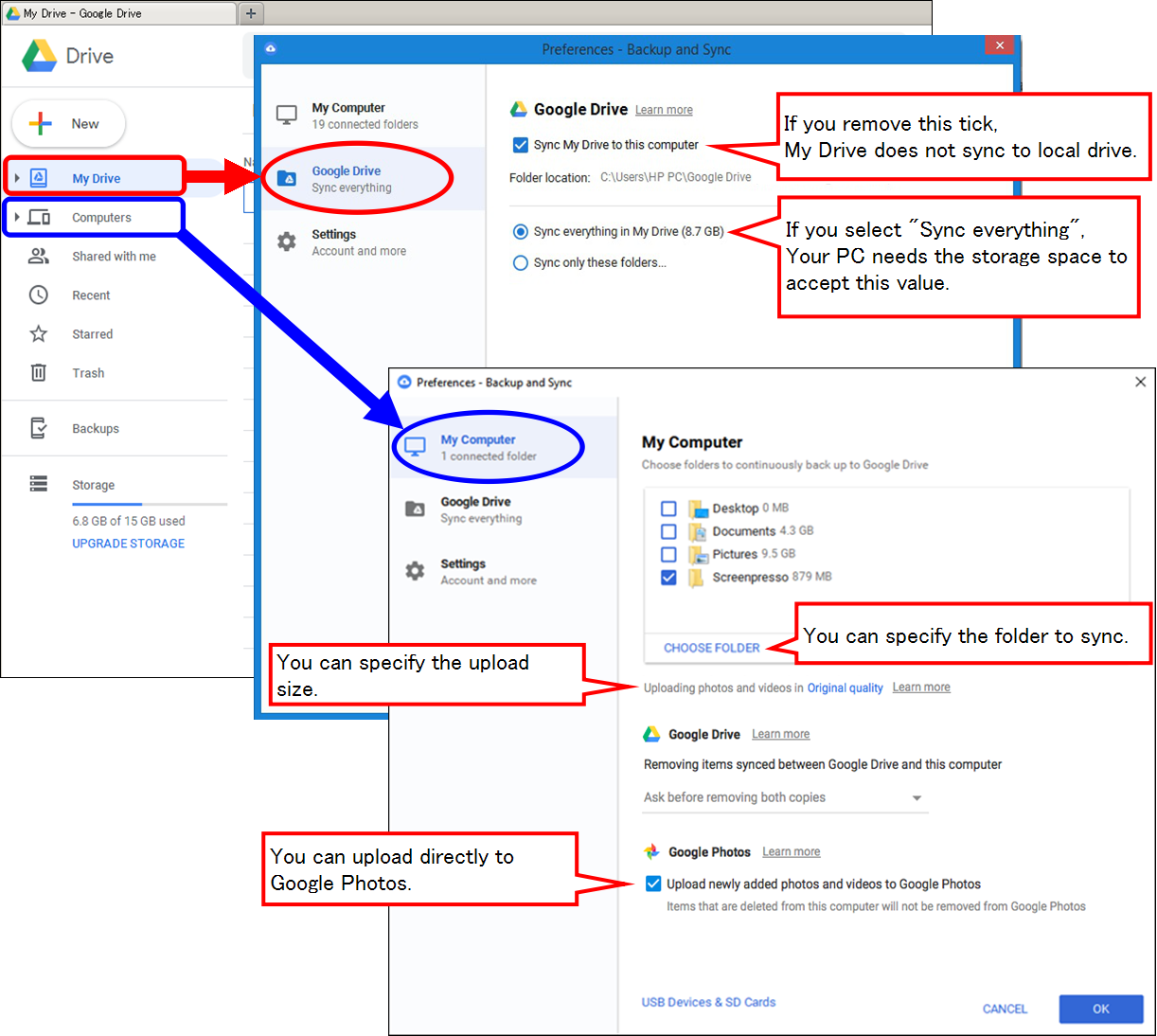Select the My Drive - Google Drive browser tab
Image resolution: width=1157 pixels, height=1036 pixels.
[x=119, y=13]
